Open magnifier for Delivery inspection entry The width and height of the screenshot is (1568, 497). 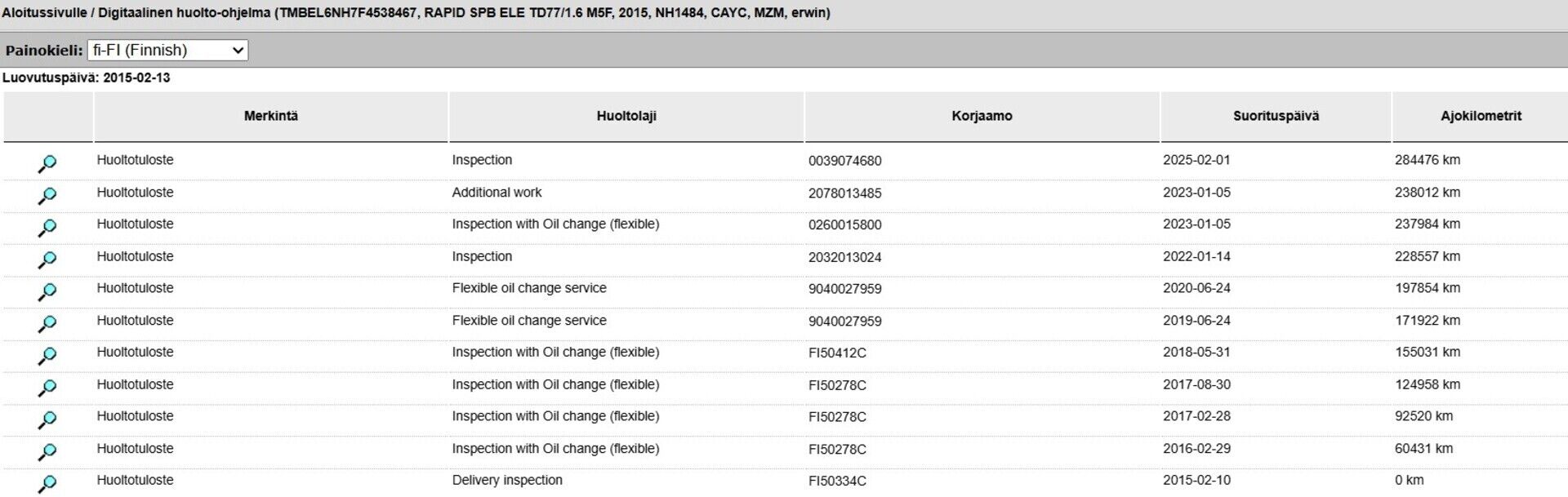pyautogui.click(x=47, y=484)
